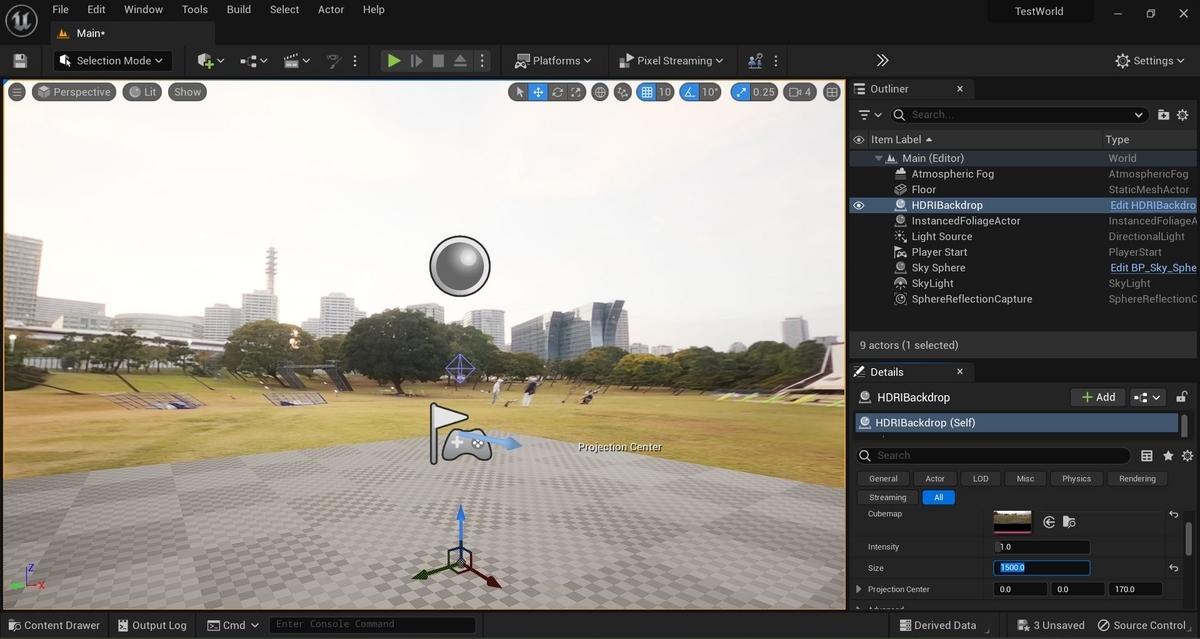The height and width of the screenshot is (639, 1200).
Task: Save the current level with disk icon
Action: coord(20,61)
